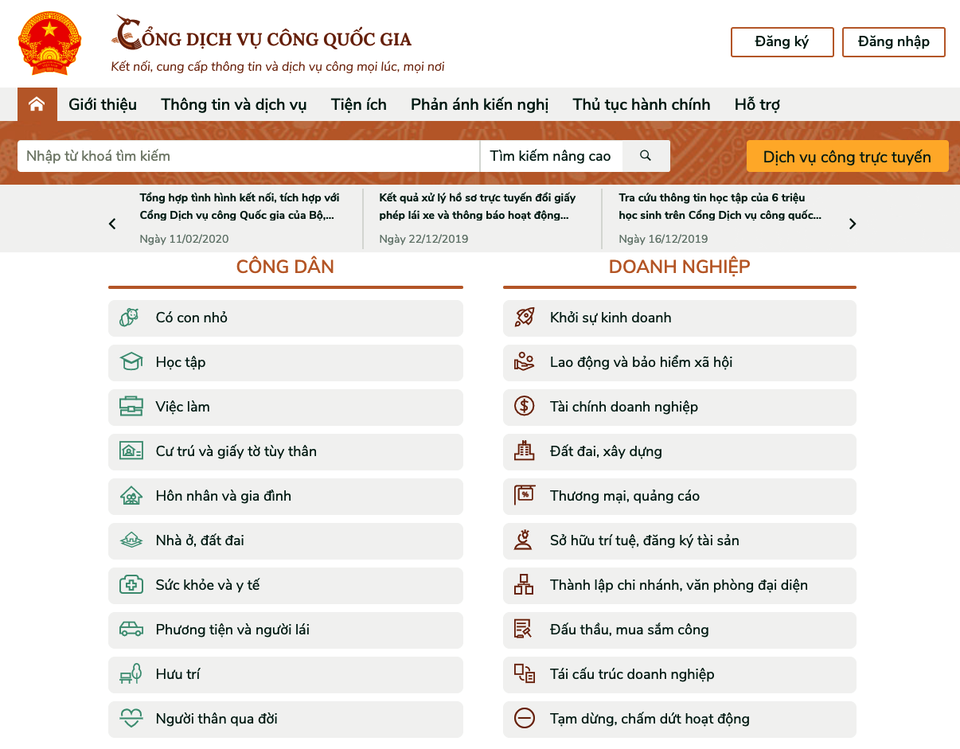Click the baby icon beside Có con nhỏ
Screen dimensions: 960x749
click(130, 317)
